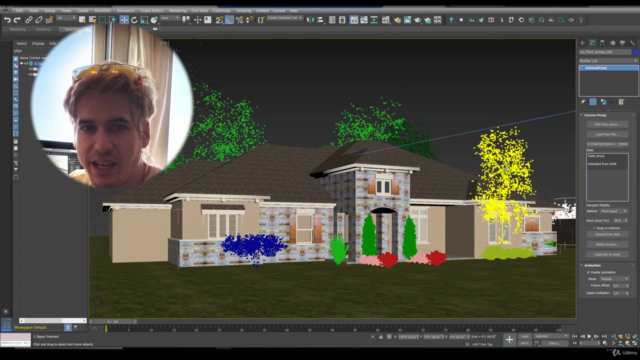Screen dimensions: 640x360
Task: Click the Redo arrow icon
Action: (x=17, y=20)
